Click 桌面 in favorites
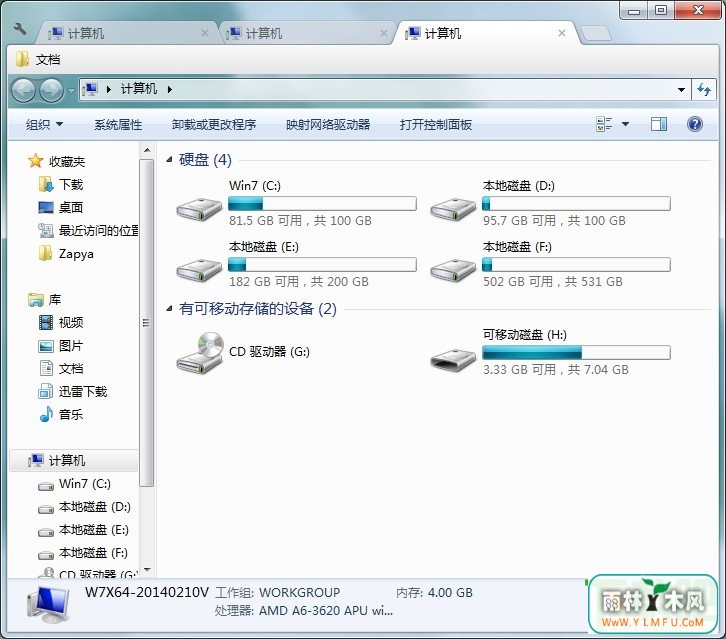The image size is (726, 639). [60, 207]
